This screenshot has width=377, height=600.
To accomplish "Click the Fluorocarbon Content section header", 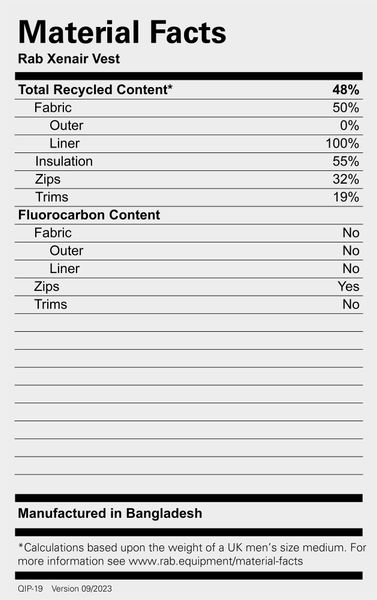I will click(89, 215).
